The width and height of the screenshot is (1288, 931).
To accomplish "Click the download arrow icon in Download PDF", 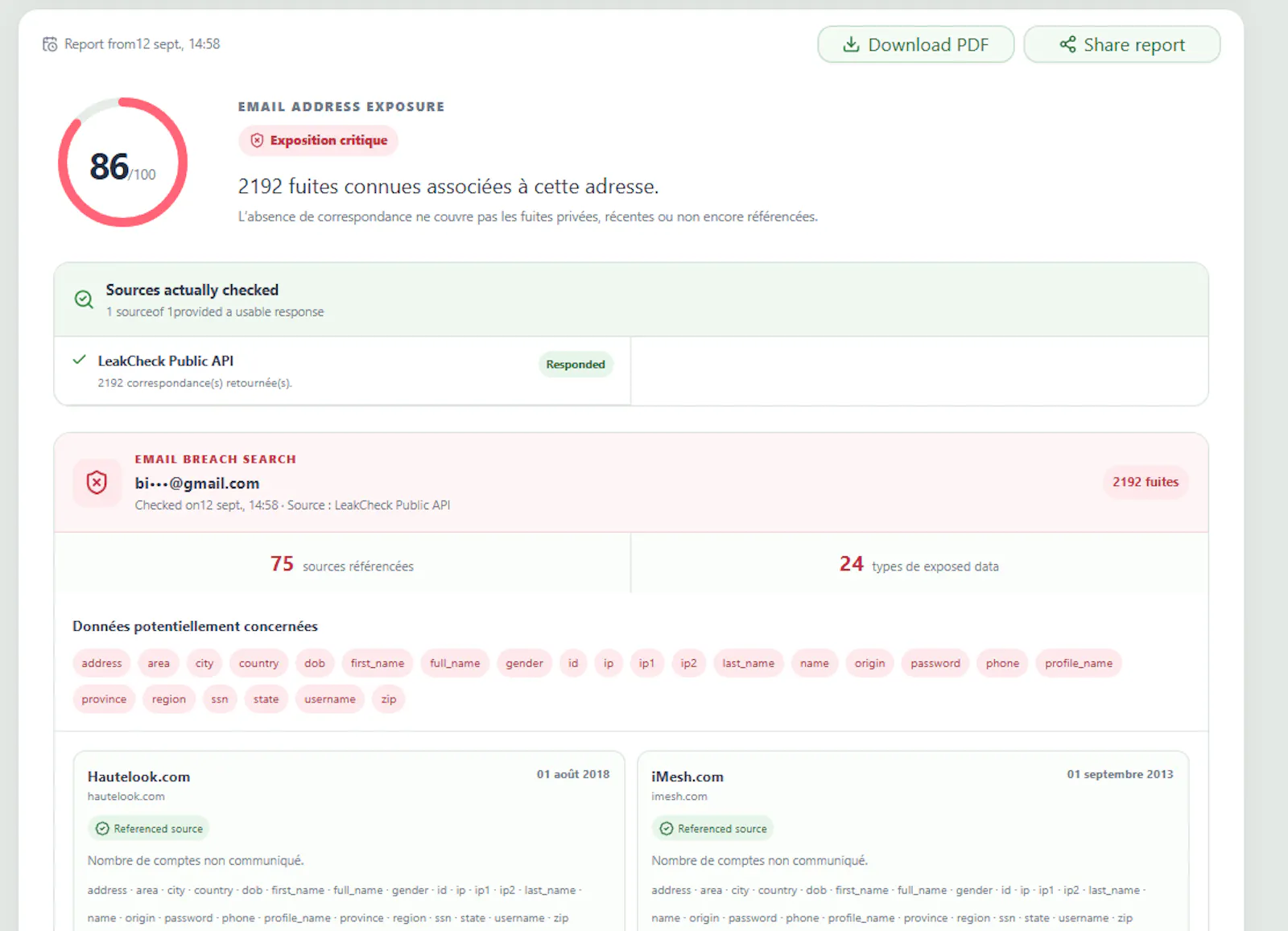I will point(851,44).
